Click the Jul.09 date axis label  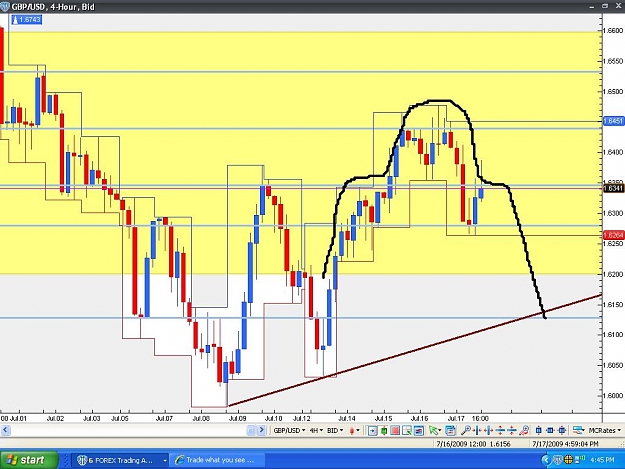pos(238,418)
